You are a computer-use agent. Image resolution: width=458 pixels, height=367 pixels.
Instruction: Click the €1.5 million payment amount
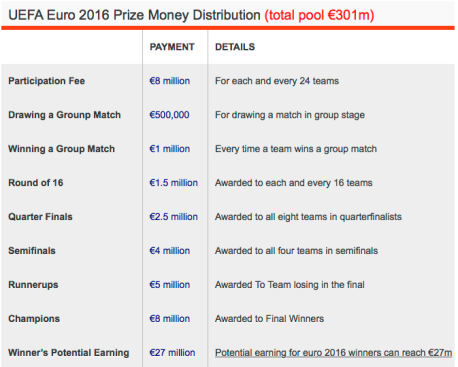click(x=174, y=183)
